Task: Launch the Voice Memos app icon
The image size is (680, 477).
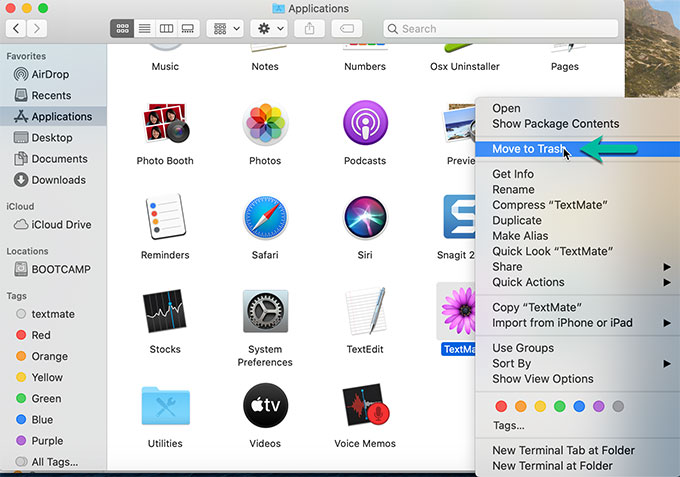Action: click(365, 406)
